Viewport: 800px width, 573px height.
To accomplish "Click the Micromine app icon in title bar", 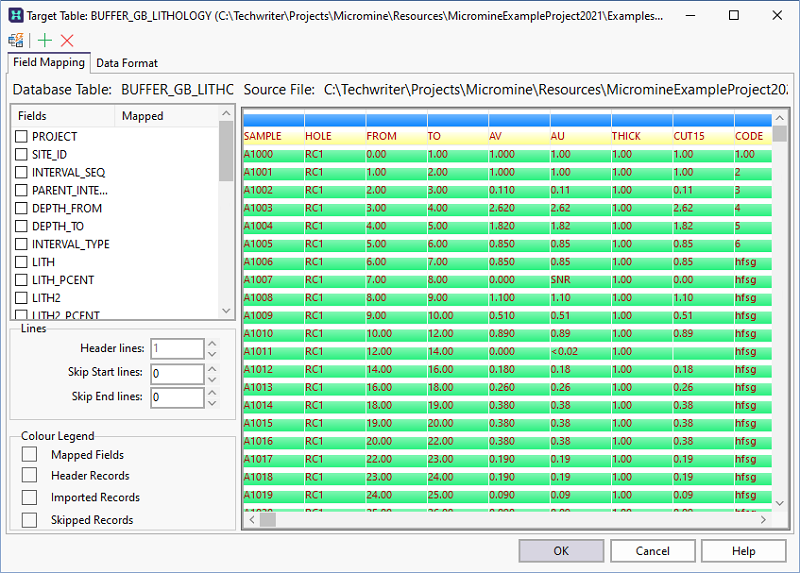I will click(16, 15).
